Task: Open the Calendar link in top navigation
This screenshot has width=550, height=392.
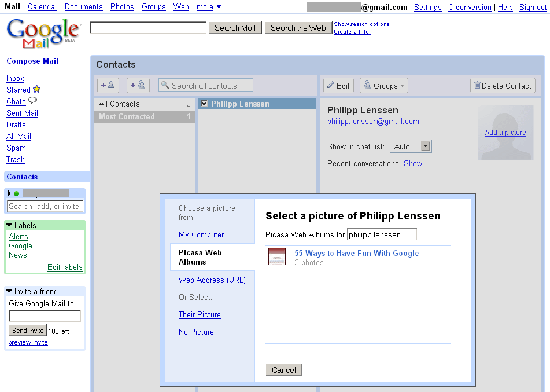Action: pyautogui.click(x=42, y=6)
